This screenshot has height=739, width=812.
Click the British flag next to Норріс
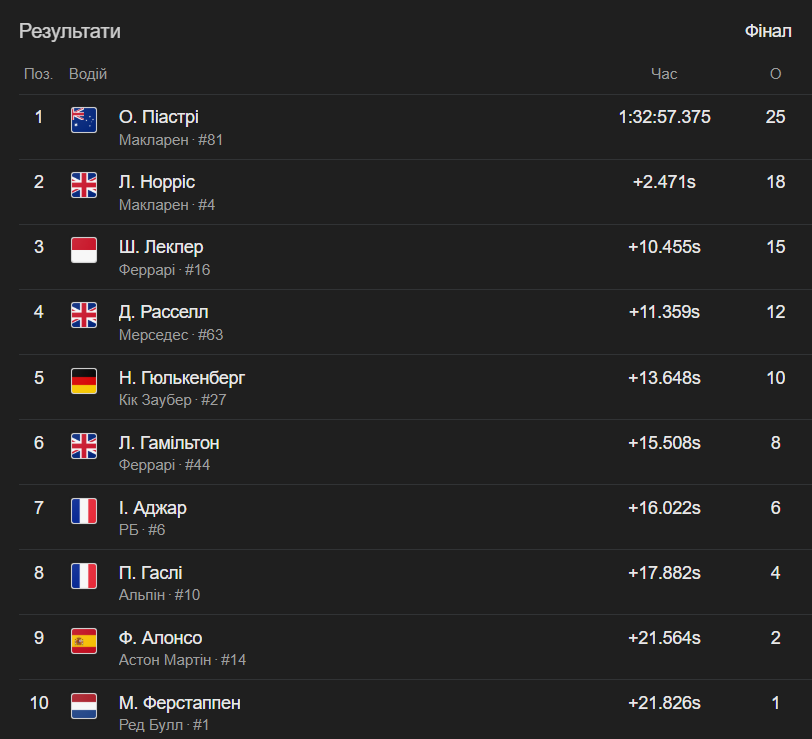tap(84, 185)
